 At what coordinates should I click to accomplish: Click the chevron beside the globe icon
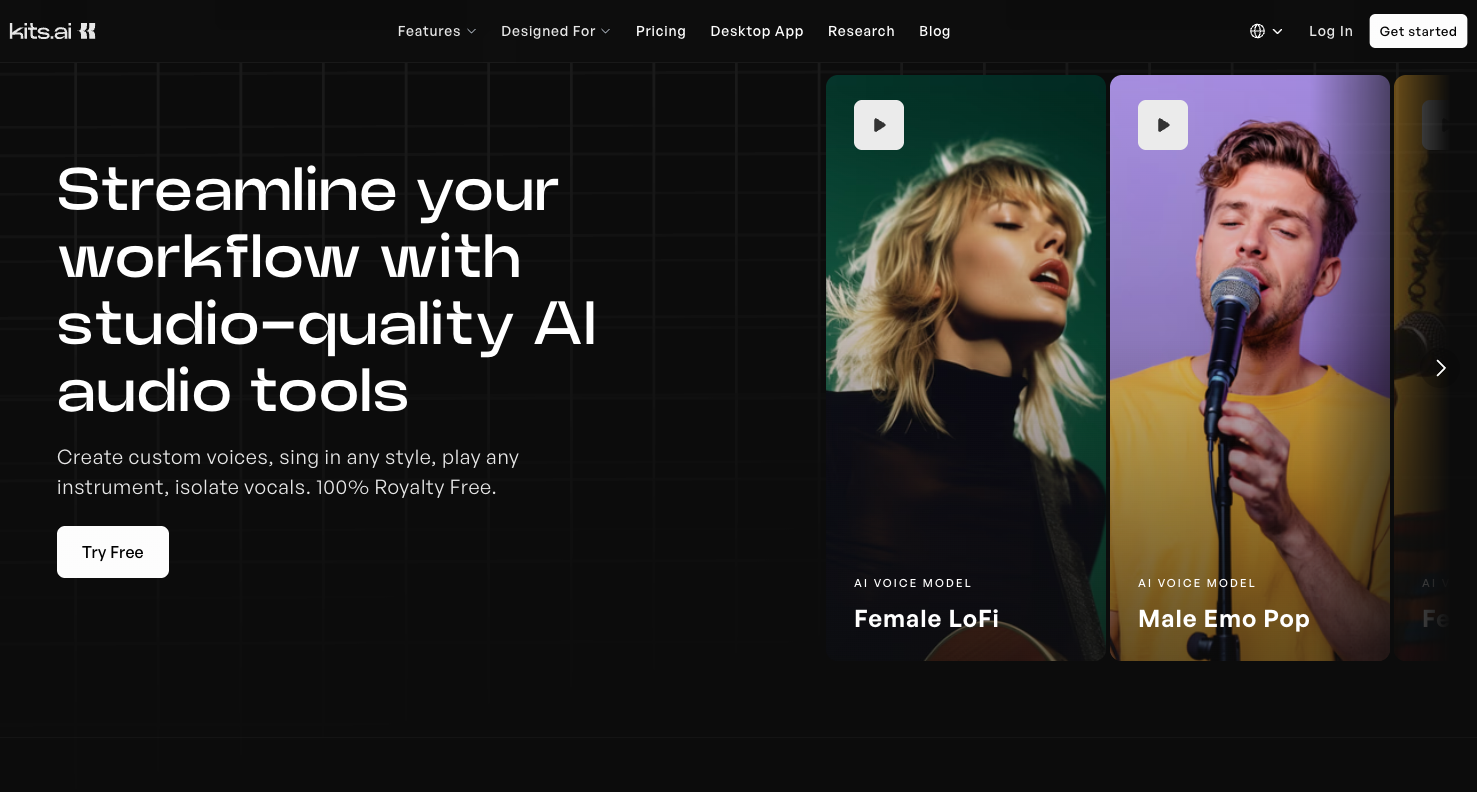point(1278,31)
